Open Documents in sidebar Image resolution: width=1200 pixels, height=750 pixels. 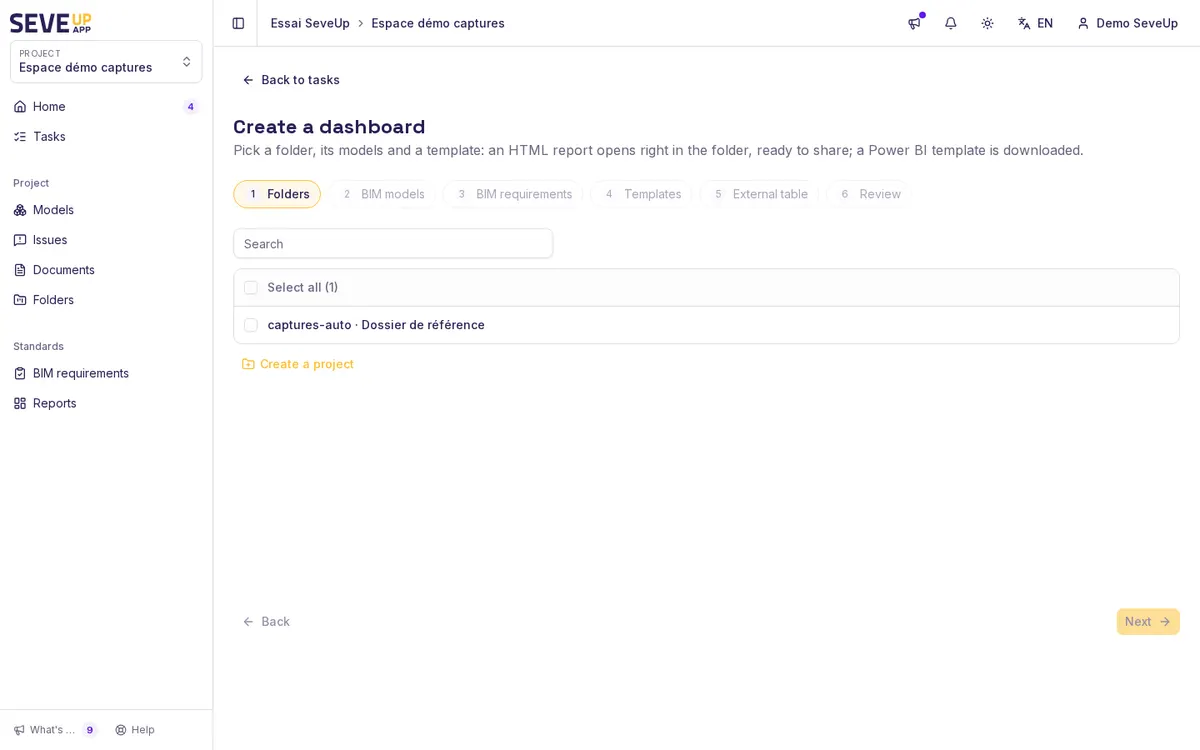[x=106, y=270]
